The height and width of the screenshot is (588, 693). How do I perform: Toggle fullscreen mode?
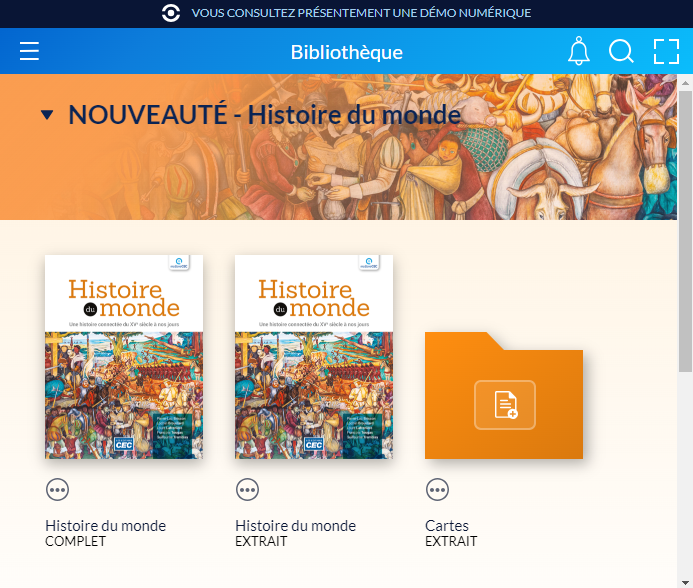point(666,51)
